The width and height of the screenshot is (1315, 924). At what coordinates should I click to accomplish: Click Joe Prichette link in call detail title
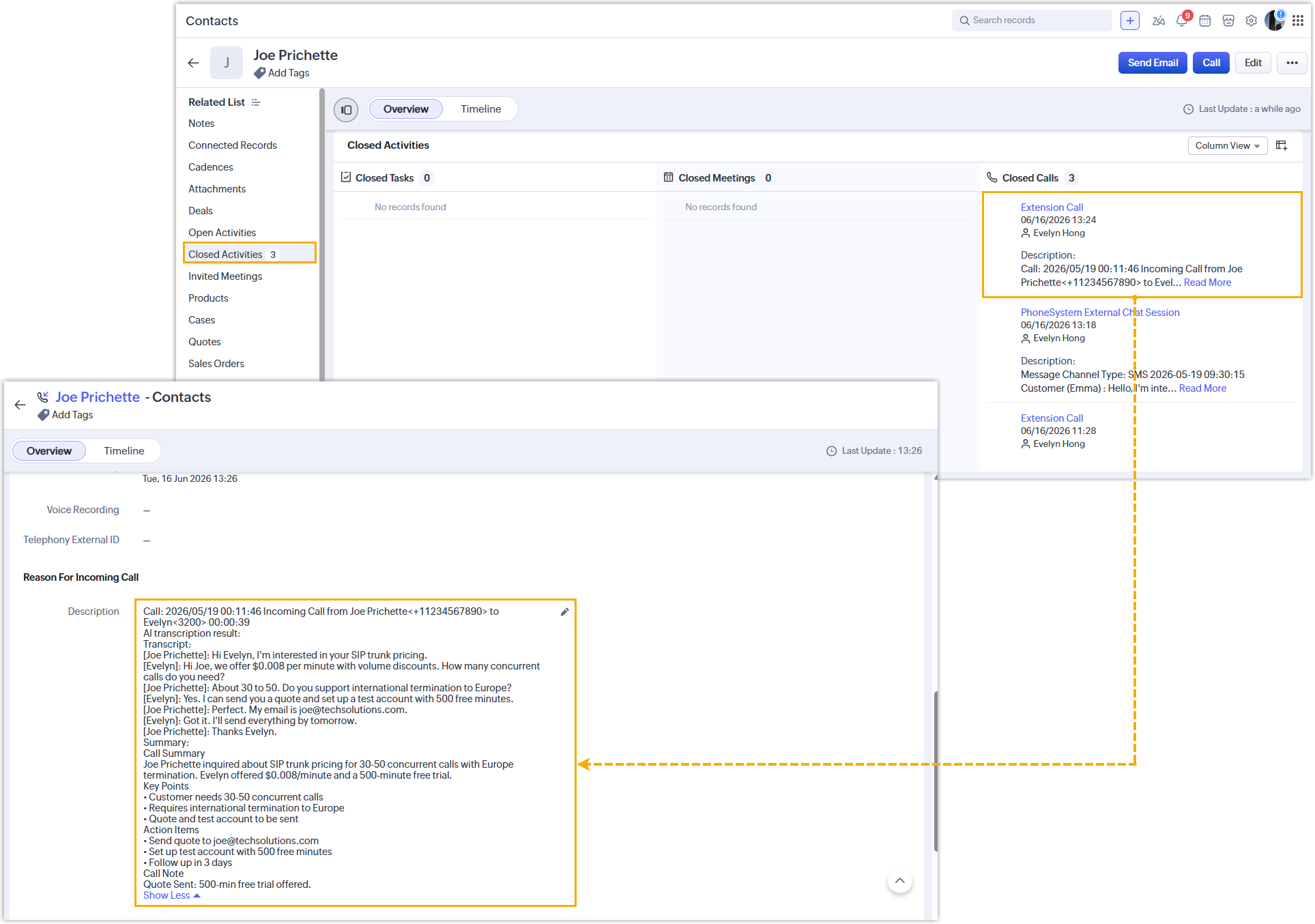(98, 397)
